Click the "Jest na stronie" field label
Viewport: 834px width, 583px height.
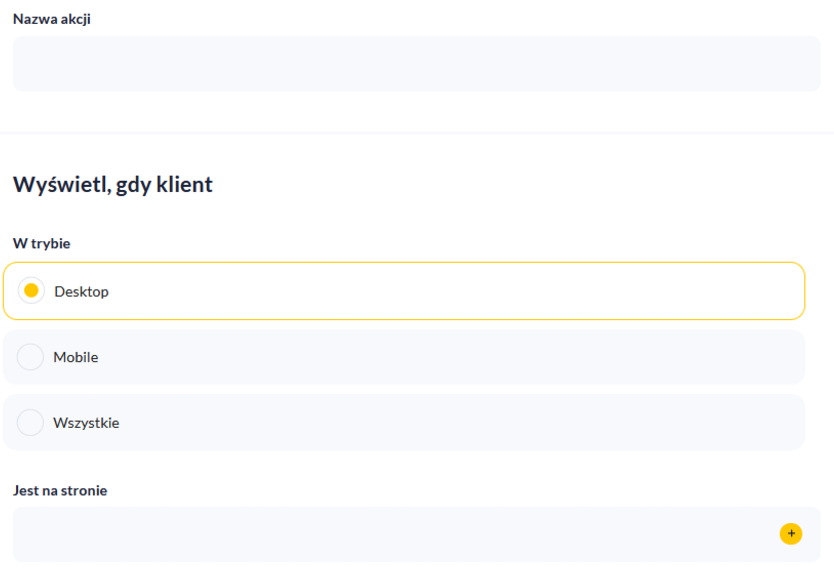coord(60,490)
